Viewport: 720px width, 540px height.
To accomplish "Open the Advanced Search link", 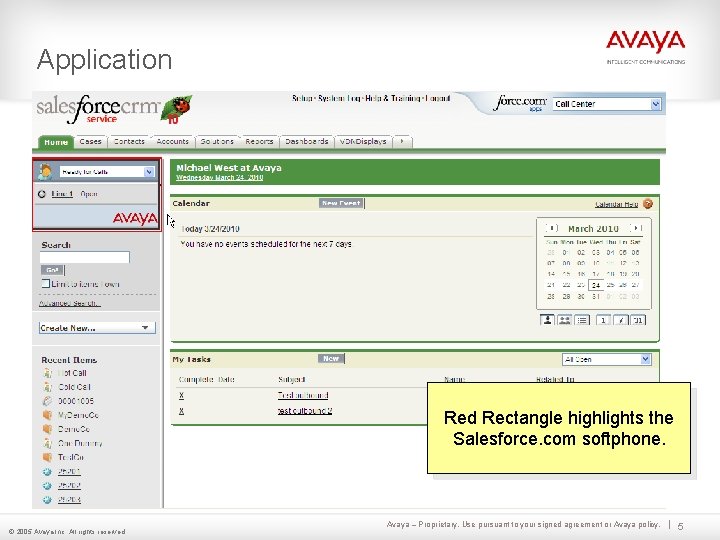I will click(70, 303).
